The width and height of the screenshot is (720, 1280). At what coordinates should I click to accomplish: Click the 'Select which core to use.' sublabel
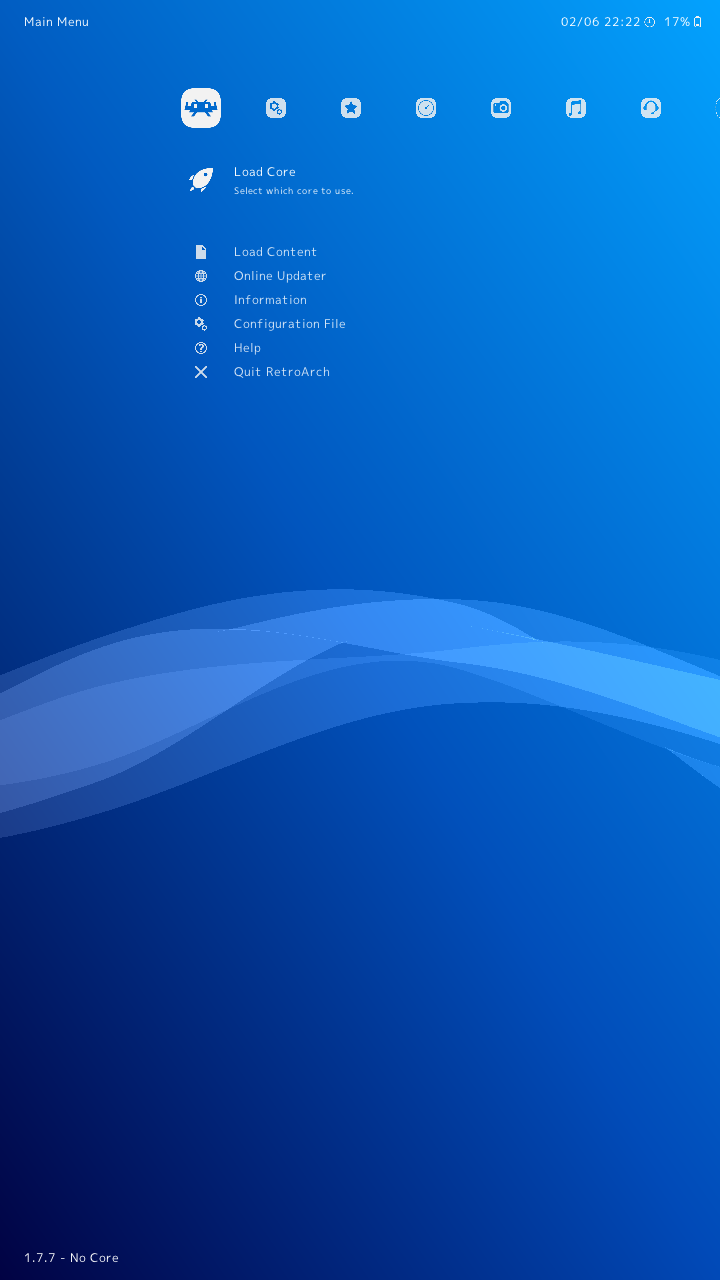(294, 191)
